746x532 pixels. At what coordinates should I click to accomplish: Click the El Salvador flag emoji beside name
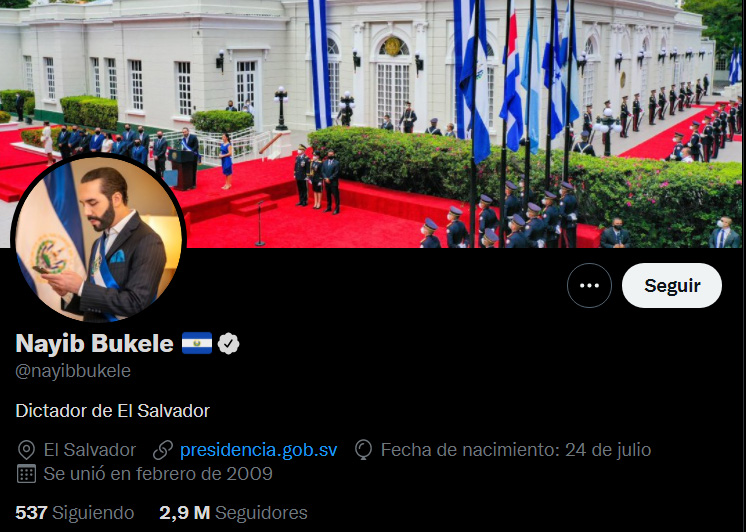(x=196, y=343)
